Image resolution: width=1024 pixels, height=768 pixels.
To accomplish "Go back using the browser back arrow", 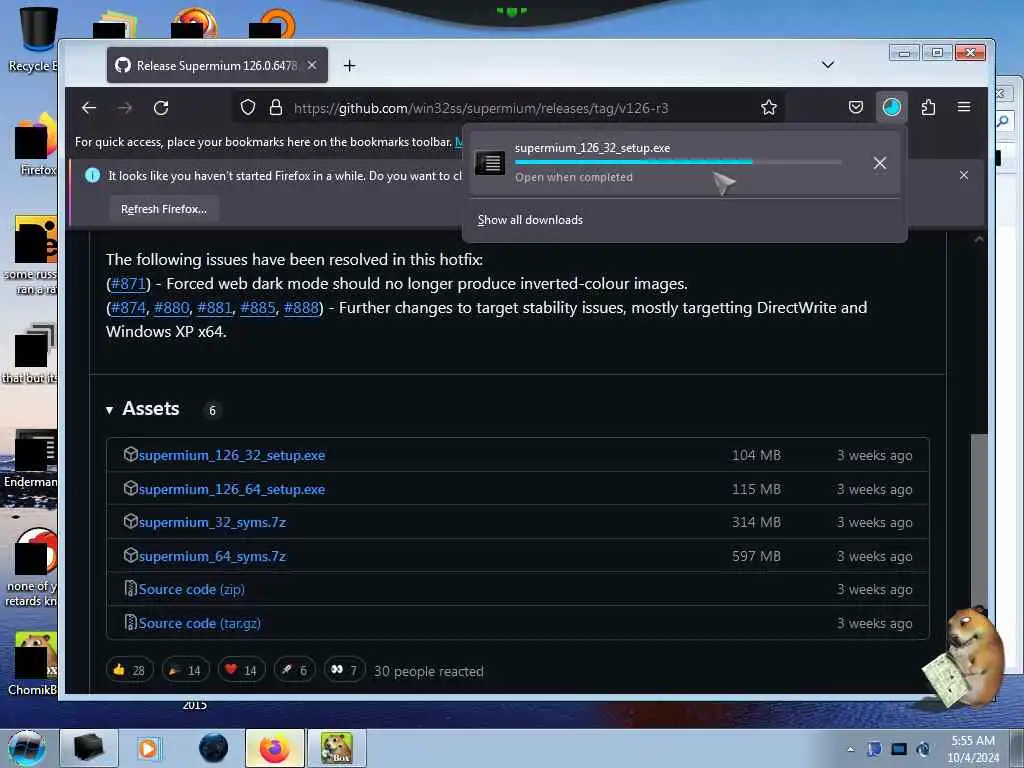I will pos(89,108).
